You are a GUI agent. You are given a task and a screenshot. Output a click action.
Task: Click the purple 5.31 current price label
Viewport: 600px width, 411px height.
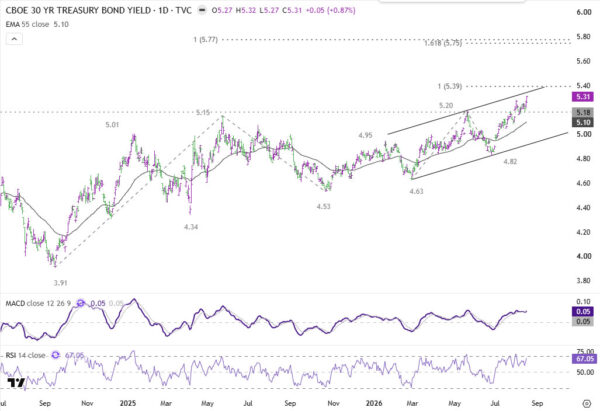click(583, 97)
